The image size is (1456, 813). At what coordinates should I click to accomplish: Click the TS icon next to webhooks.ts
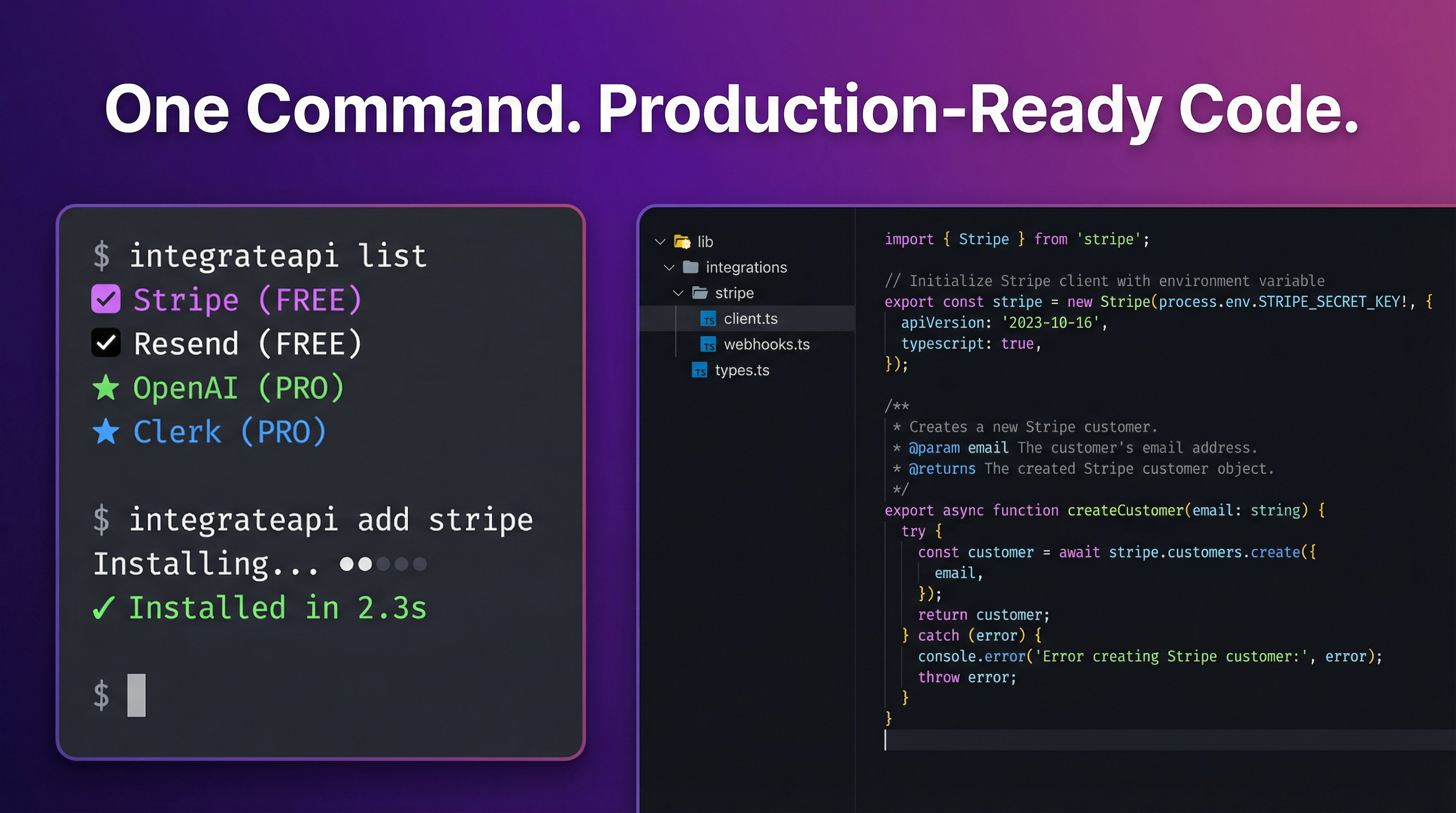click(x=708, y=345)
